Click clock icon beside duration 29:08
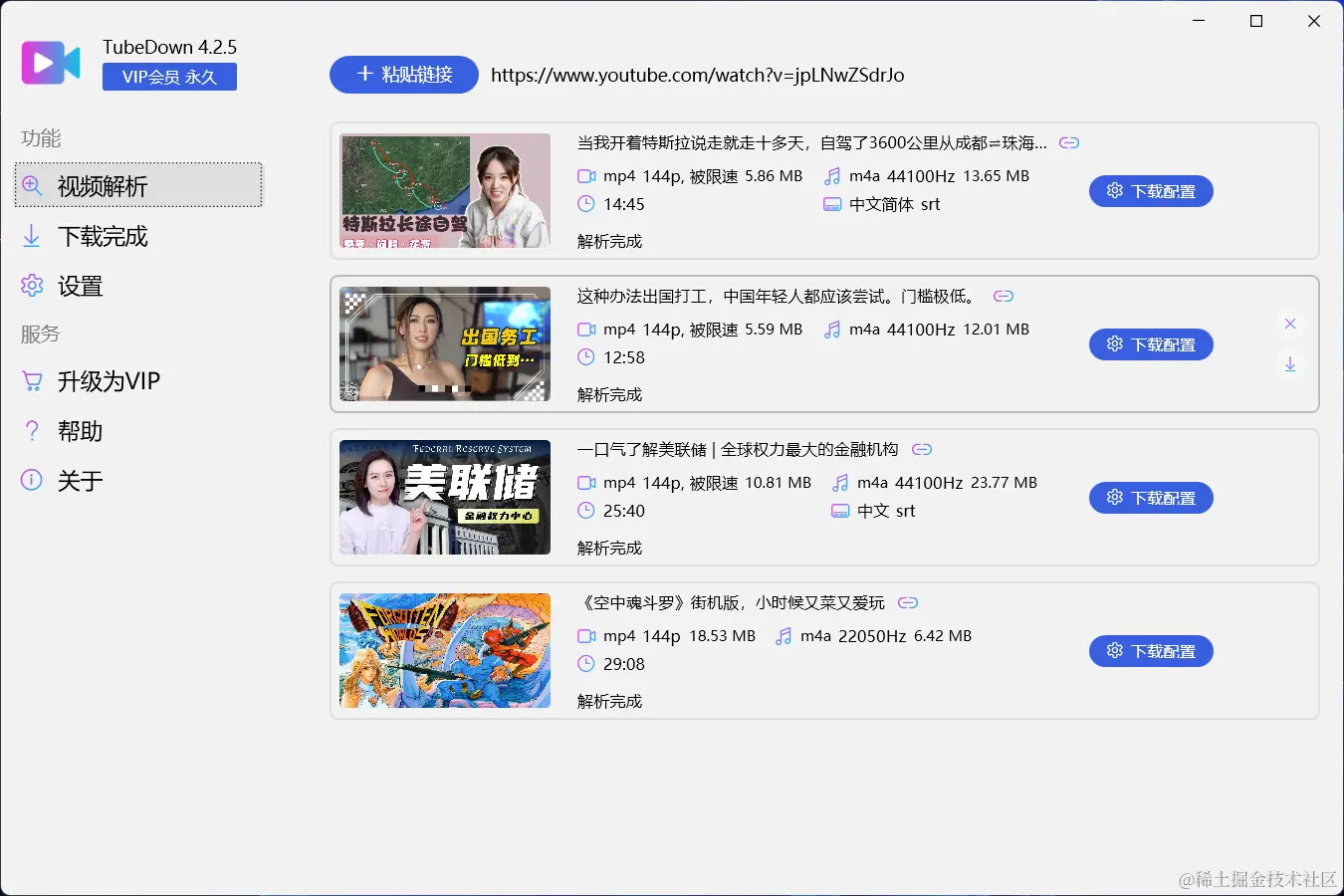 [x=586, y=664]
